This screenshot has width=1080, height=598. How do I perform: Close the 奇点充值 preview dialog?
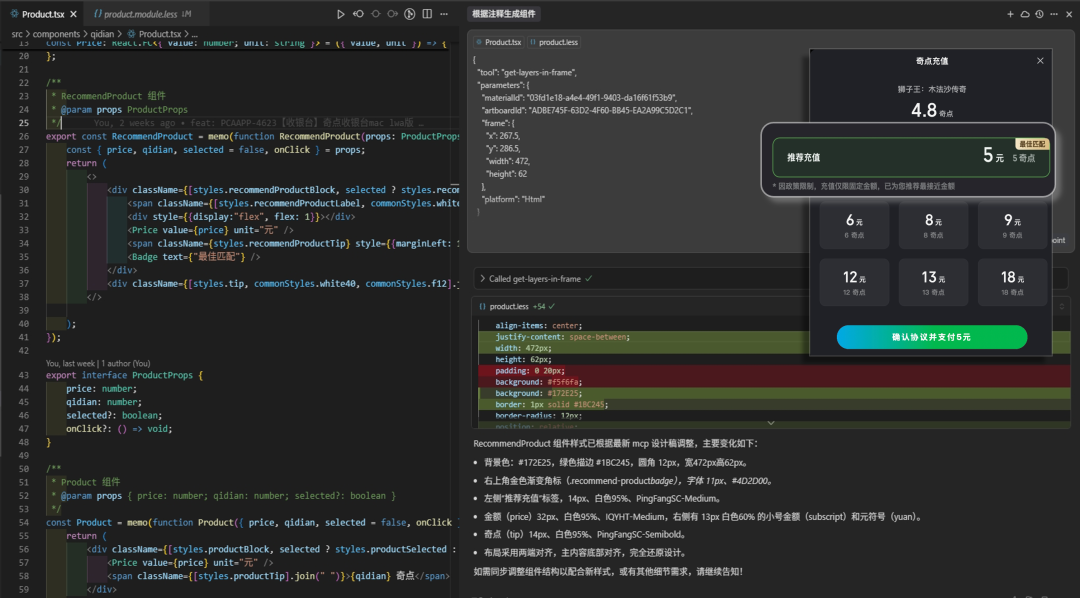[1040, 61]
